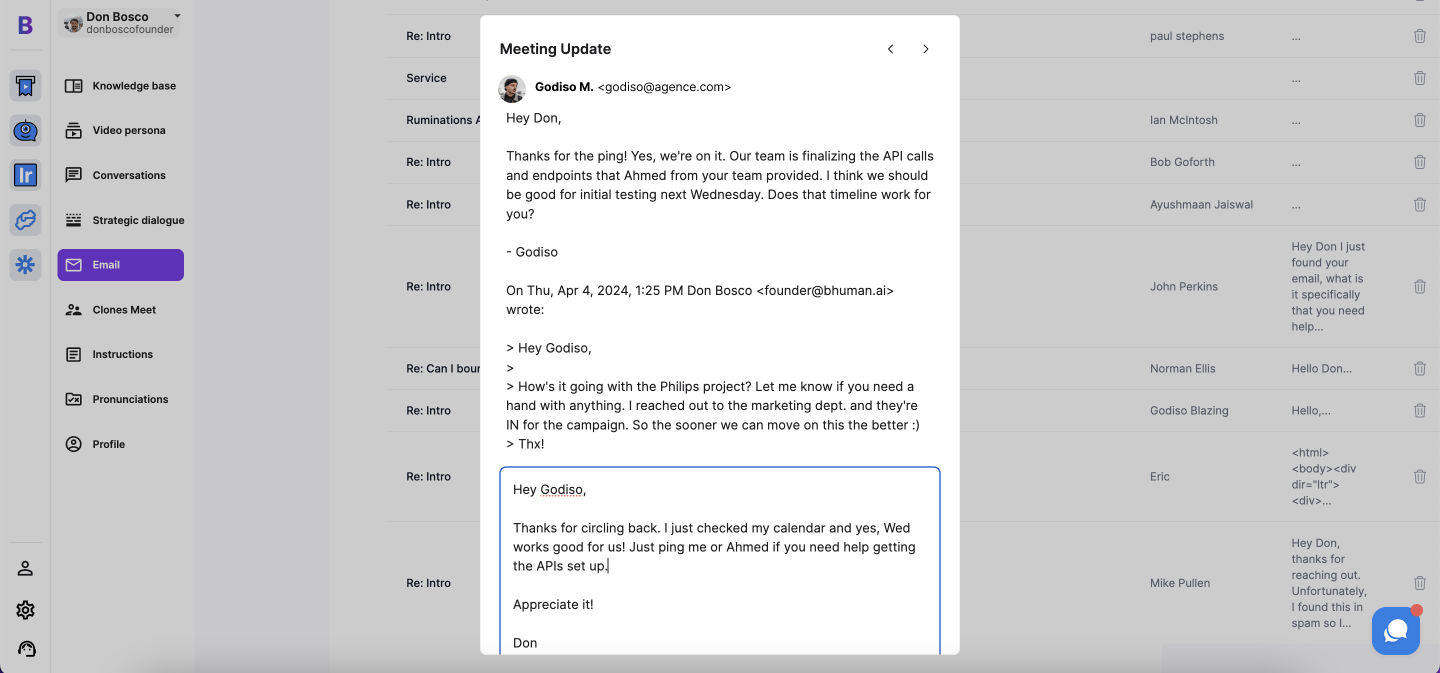Delete the John Perkins email row
The height and width of the screenshot is (673, 1440).
tap(1419, 287)
